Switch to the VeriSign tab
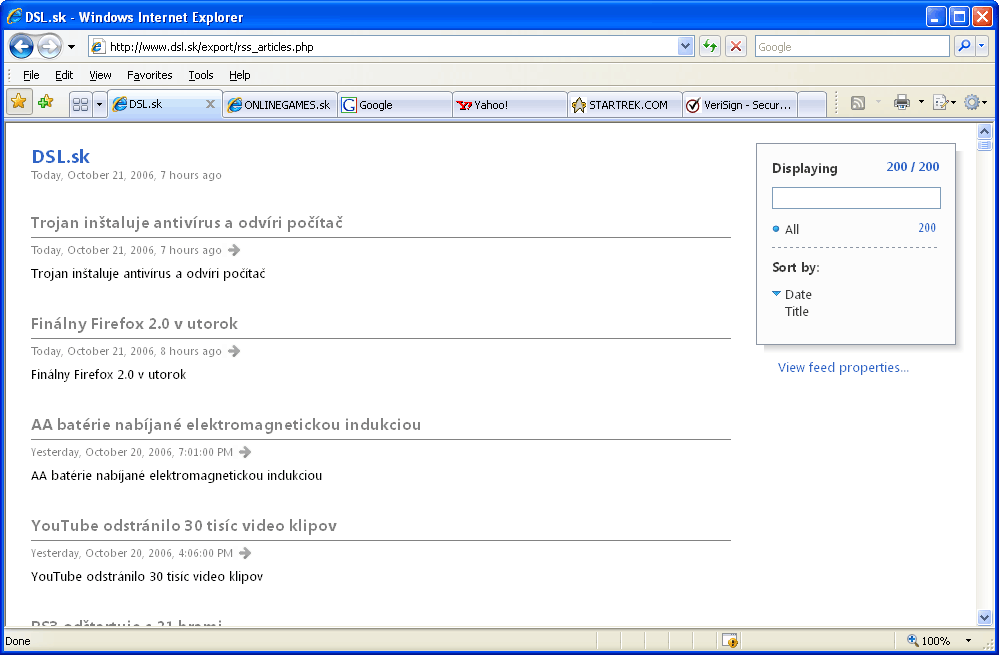This screenshot has height=655, width=999. [x=740, y=105]
